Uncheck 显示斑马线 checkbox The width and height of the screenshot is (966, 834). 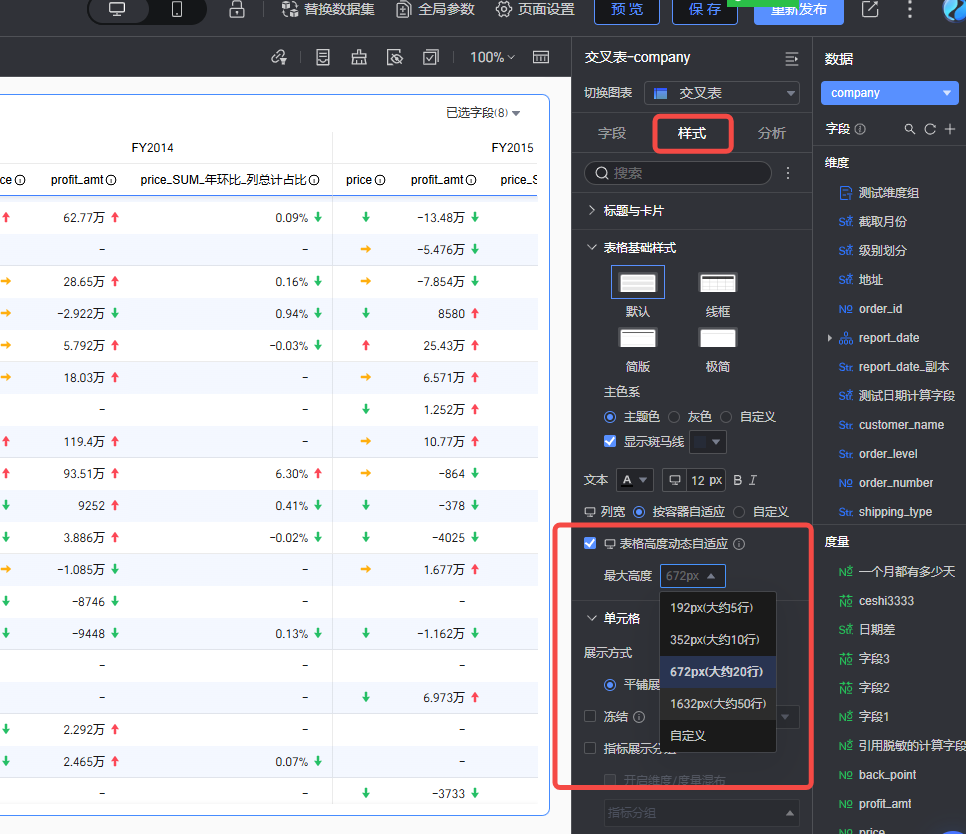click(610, 441)
